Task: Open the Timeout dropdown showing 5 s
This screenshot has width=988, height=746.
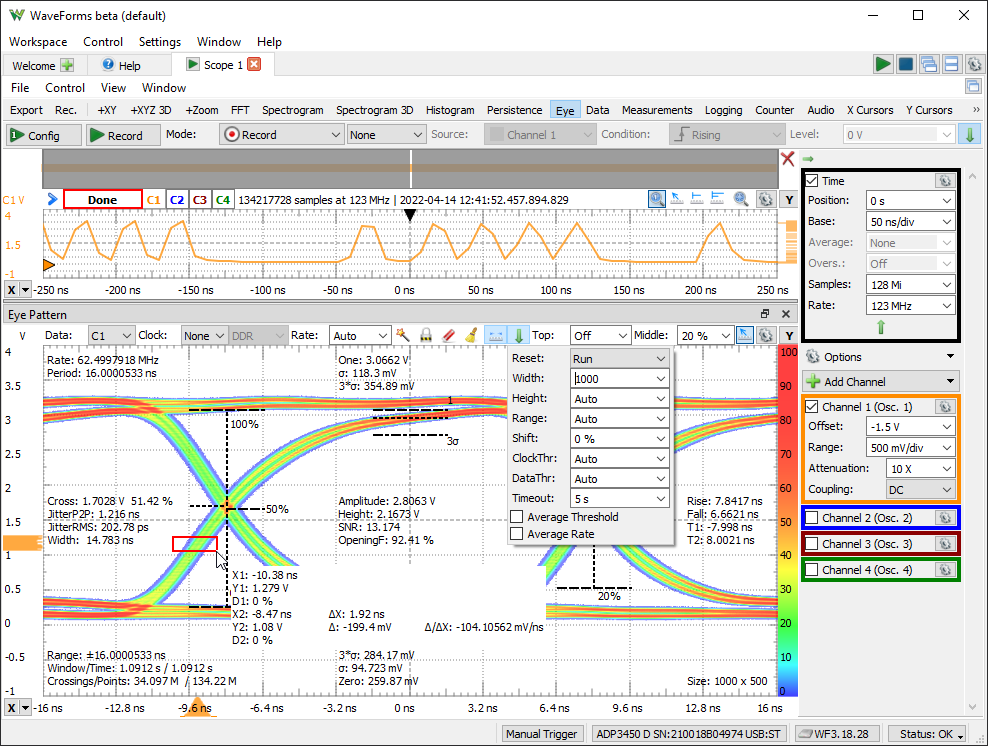Action: 619,498
